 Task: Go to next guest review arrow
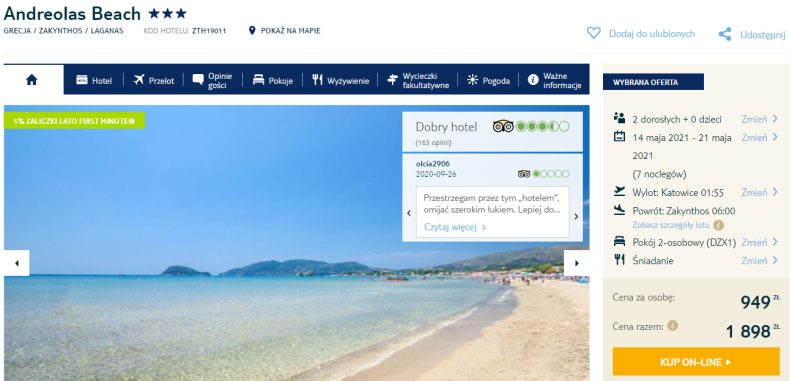click(x=576, y=217)
